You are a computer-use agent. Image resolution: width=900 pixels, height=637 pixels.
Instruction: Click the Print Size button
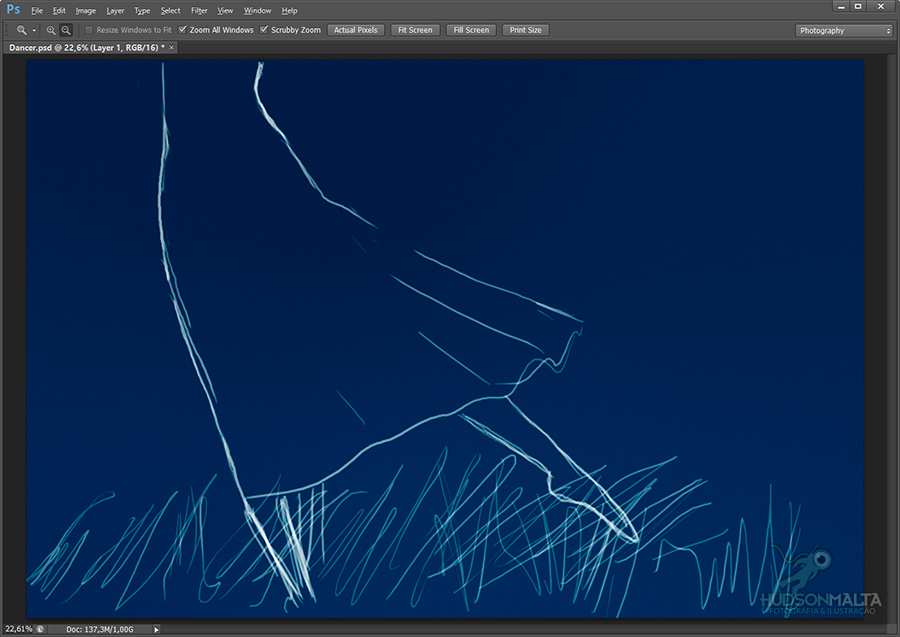click(526, 30)
